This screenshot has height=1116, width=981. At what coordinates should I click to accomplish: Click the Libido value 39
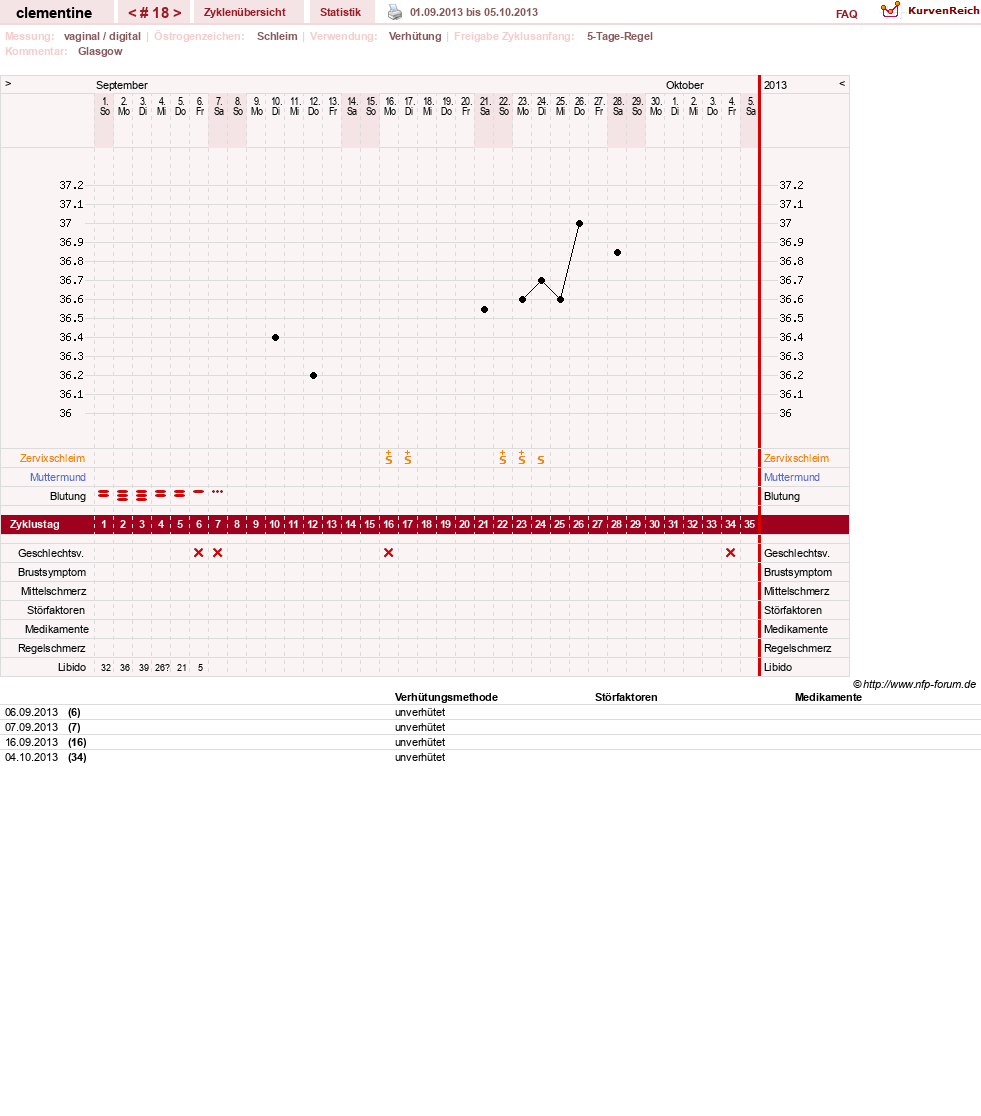point(144,668)
